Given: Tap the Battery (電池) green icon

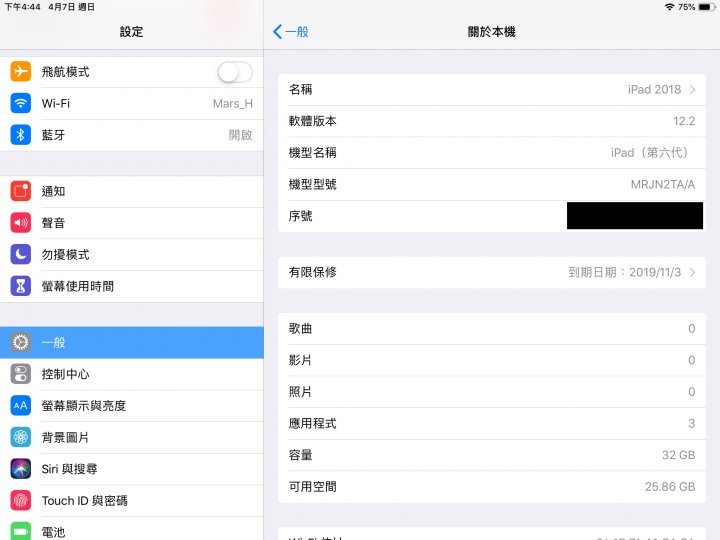Looking at the screenshot, I should coord(21,531).
